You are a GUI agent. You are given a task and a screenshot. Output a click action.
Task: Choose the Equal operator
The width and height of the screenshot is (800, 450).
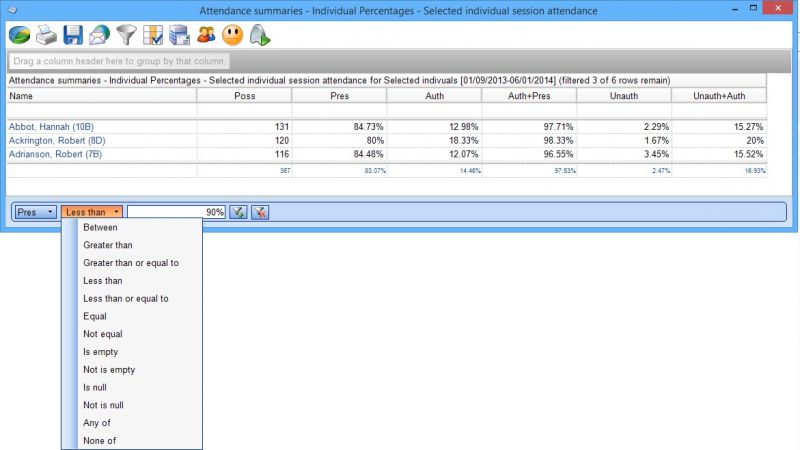coord(95,316)
